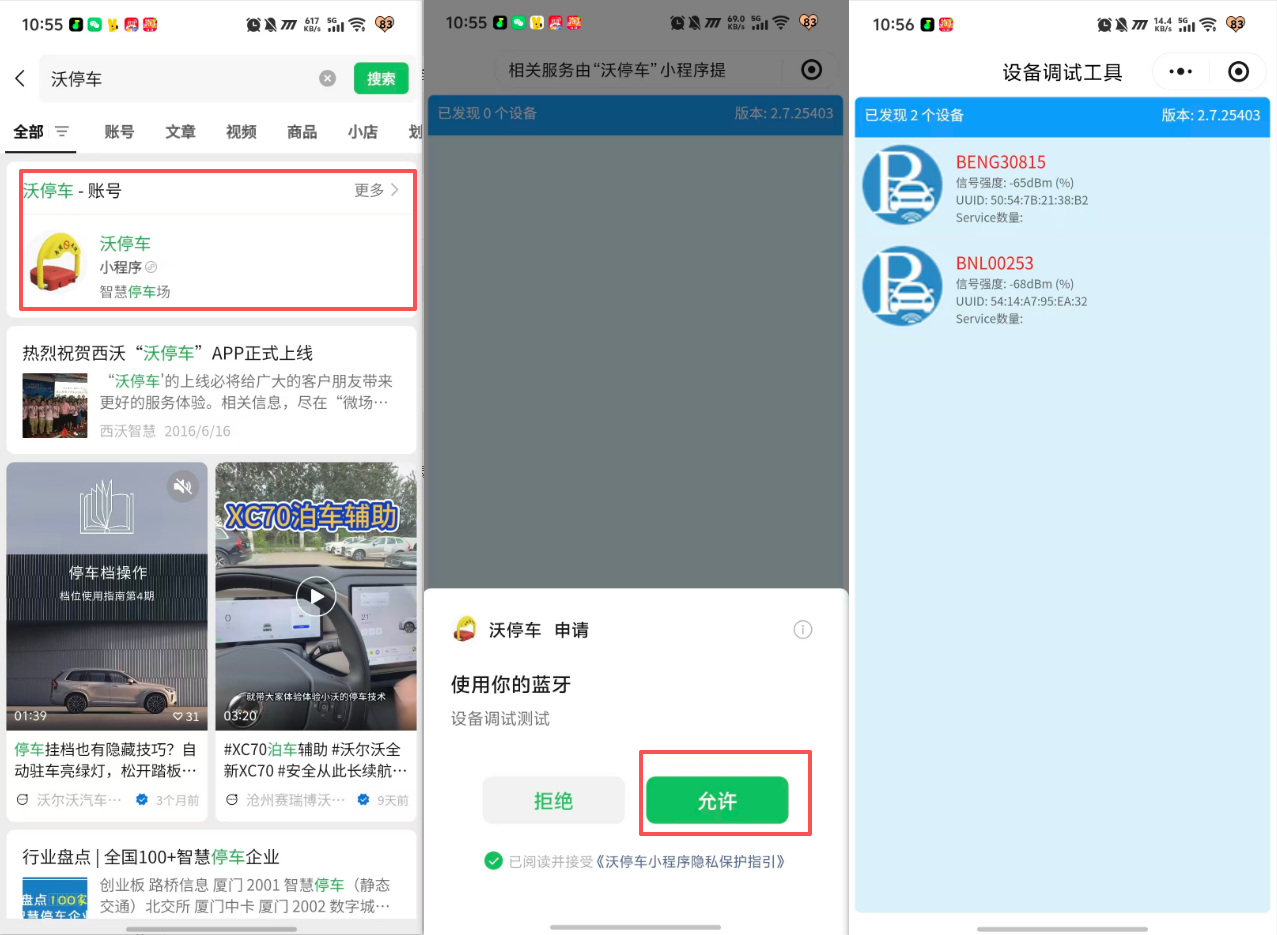Tap the alarm icon in left status bar
Viewport: 1277px width, 935px height.
[x=253, y=24]
